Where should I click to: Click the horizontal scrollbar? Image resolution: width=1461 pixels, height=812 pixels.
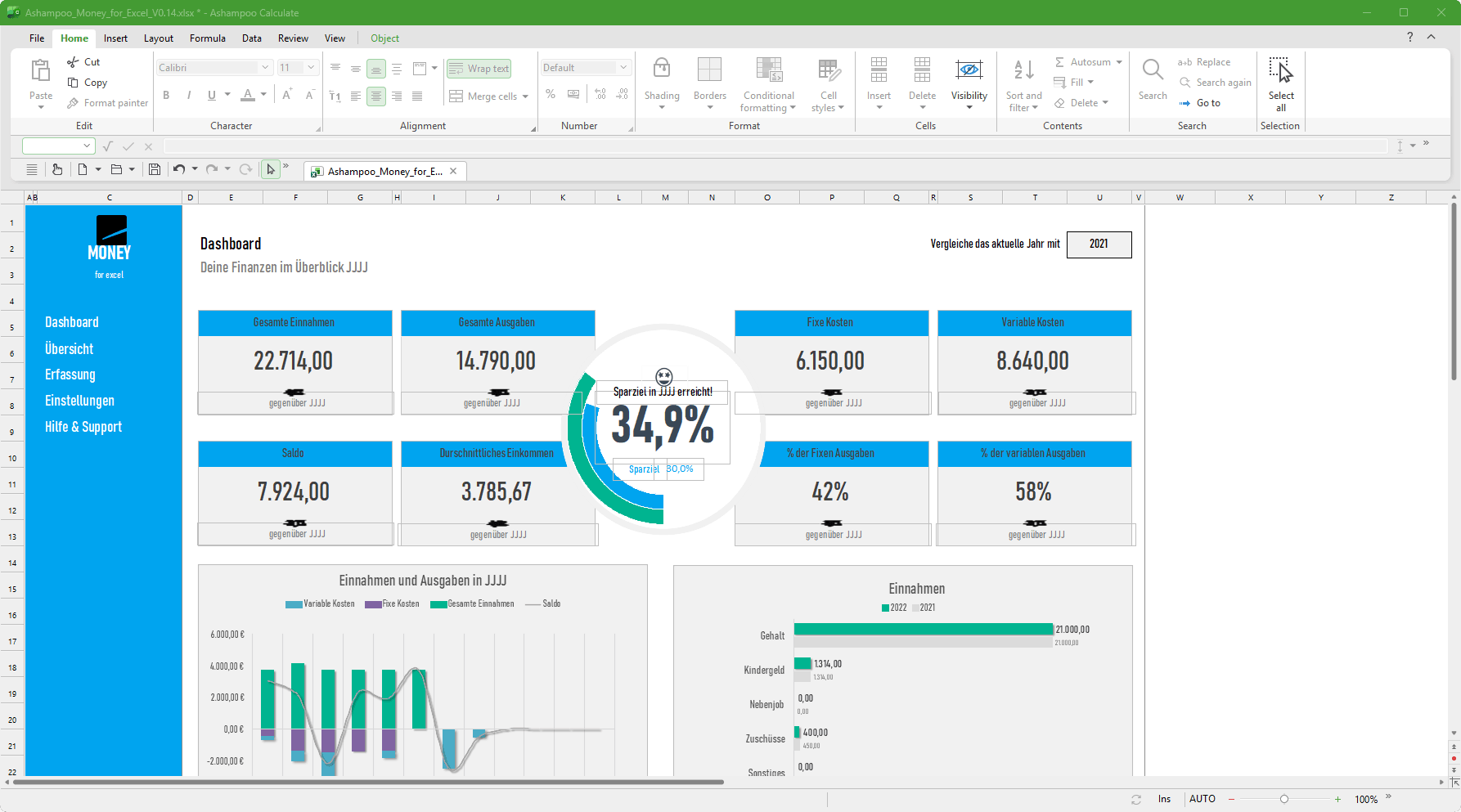tap(368, 783)
